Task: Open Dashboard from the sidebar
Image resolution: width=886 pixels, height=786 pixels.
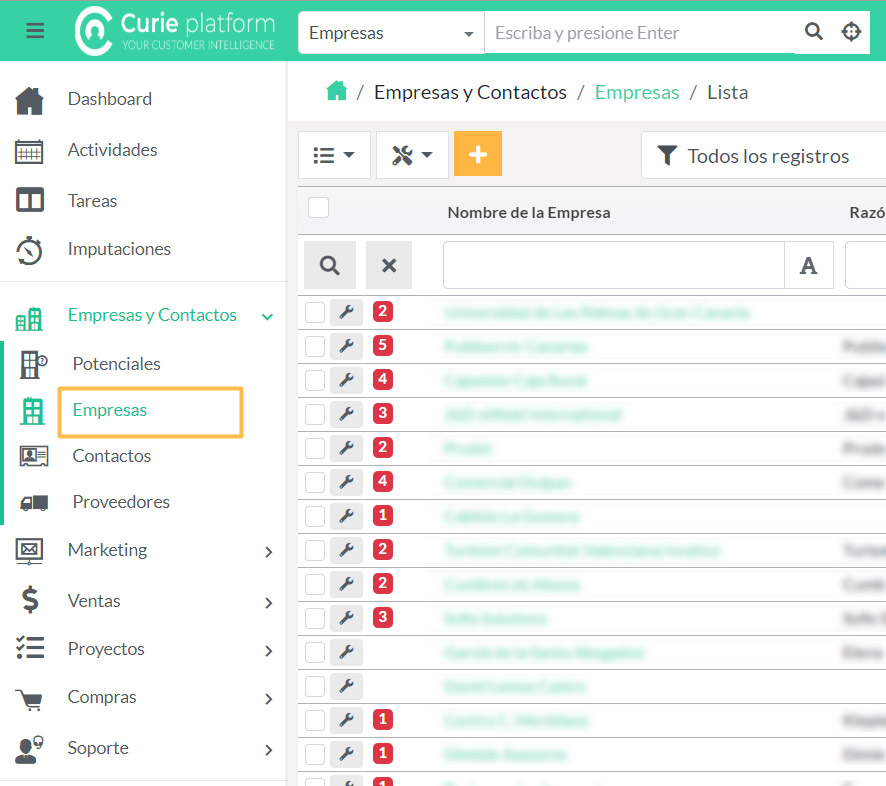Action: [109, 99]
